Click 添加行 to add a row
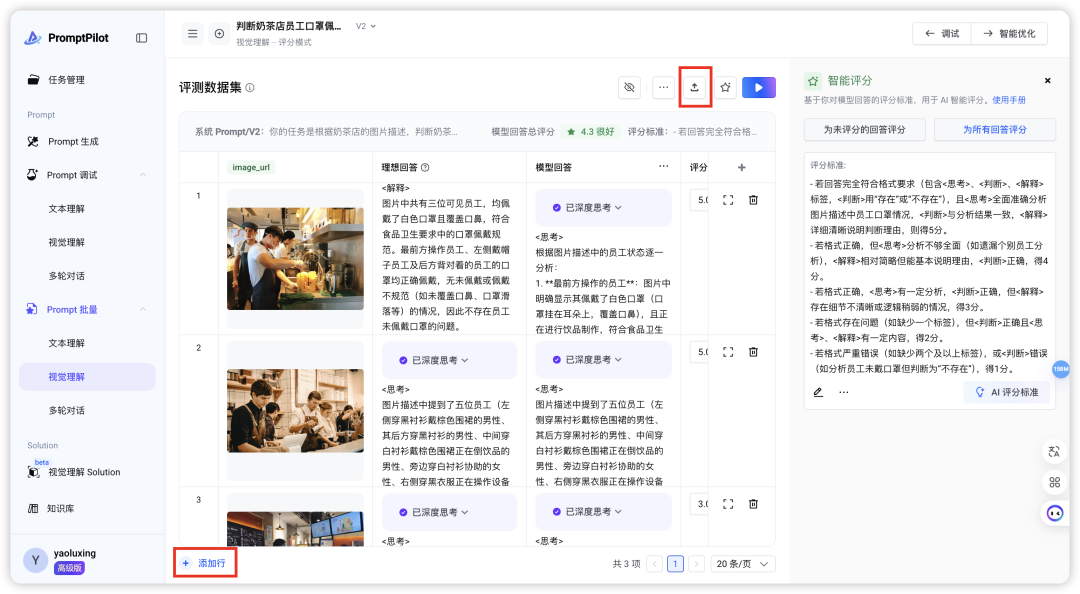Image resolution: width=1080 pixels, height=594 pixels. point(205,563)
